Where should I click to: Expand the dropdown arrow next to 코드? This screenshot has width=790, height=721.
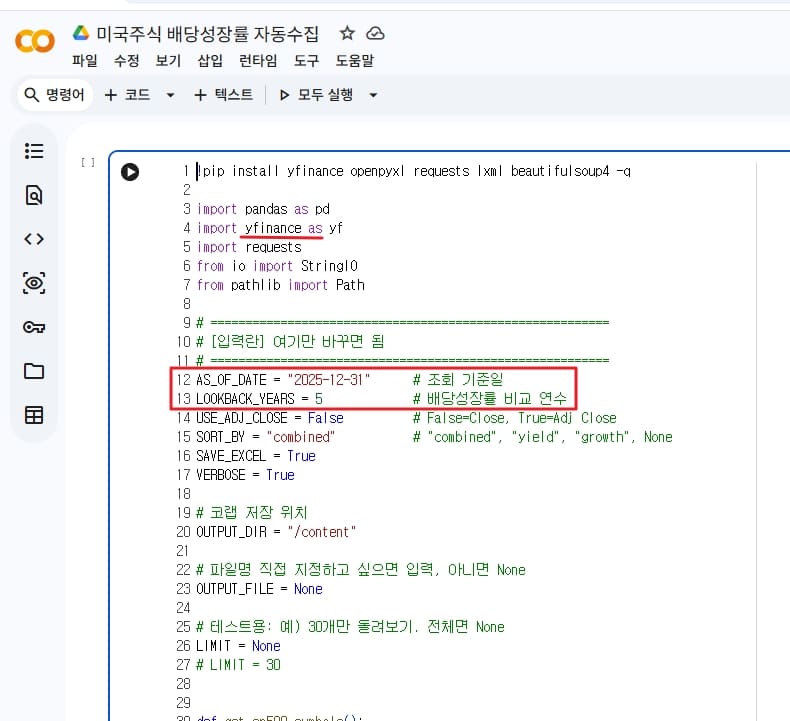[170, 95]
